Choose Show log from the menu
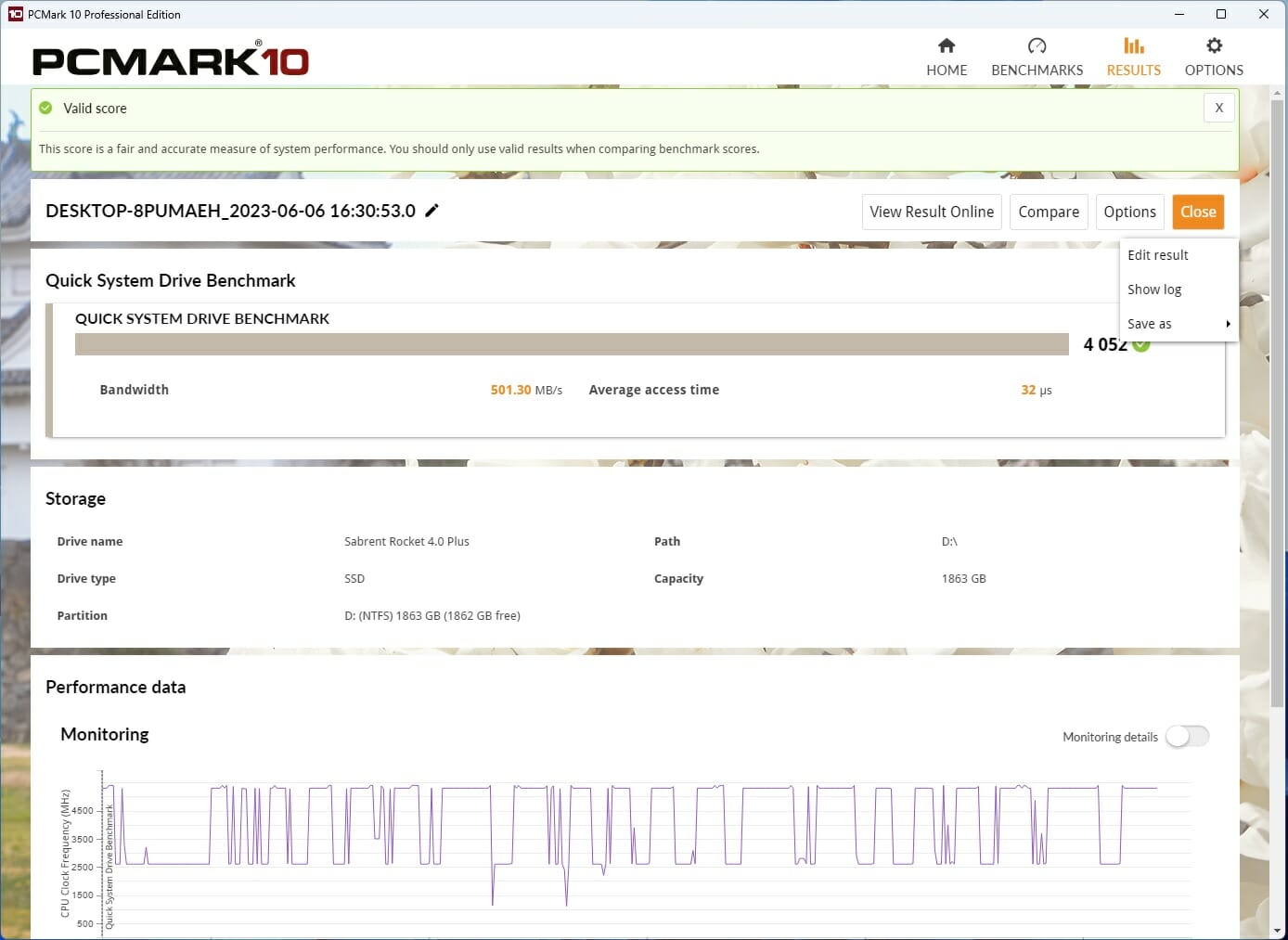The width and height of the screenshot is (1288, 940). click(x=1179, y=290)
